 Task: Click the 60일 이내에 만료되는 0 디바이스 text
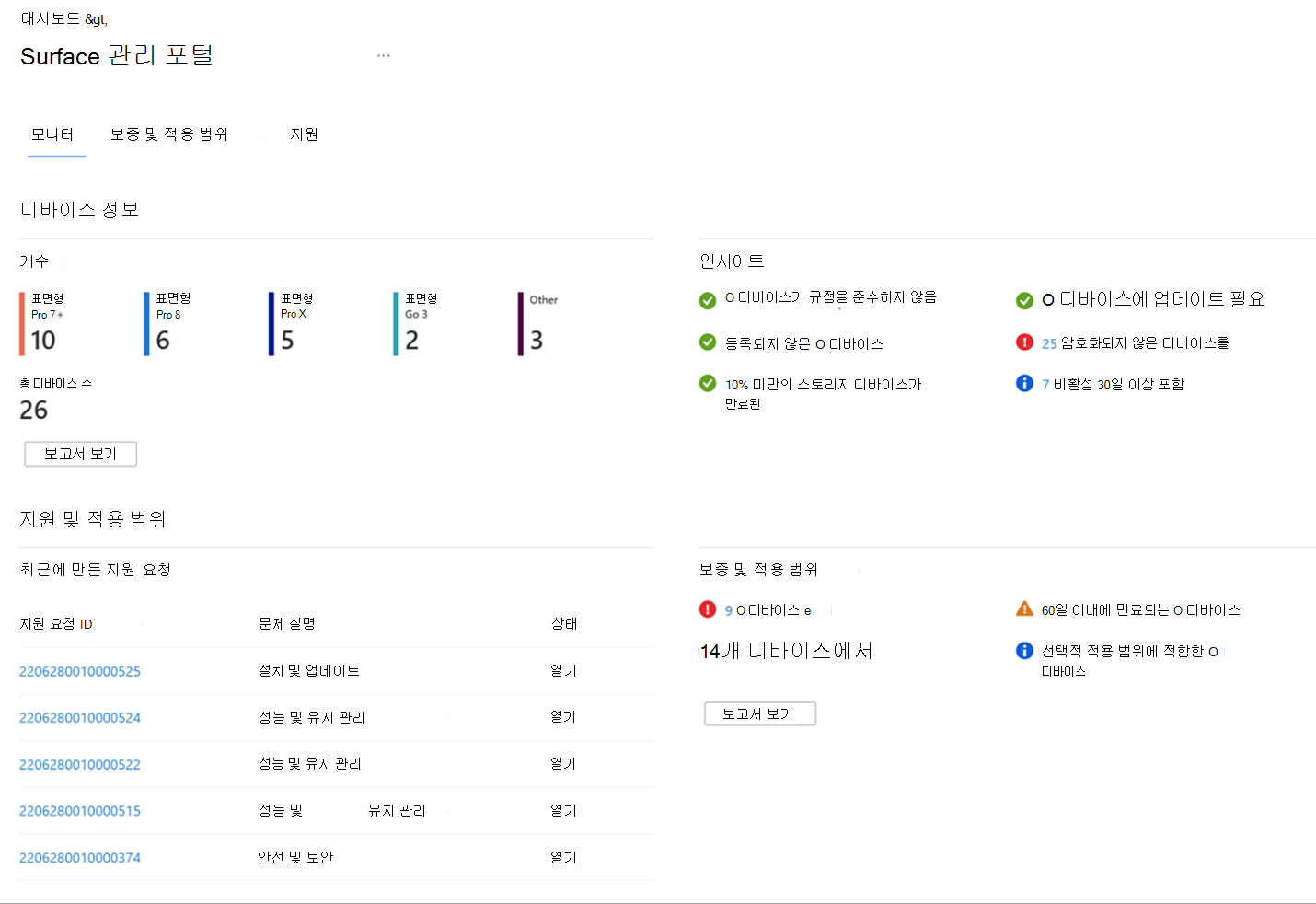[1141, 609]
